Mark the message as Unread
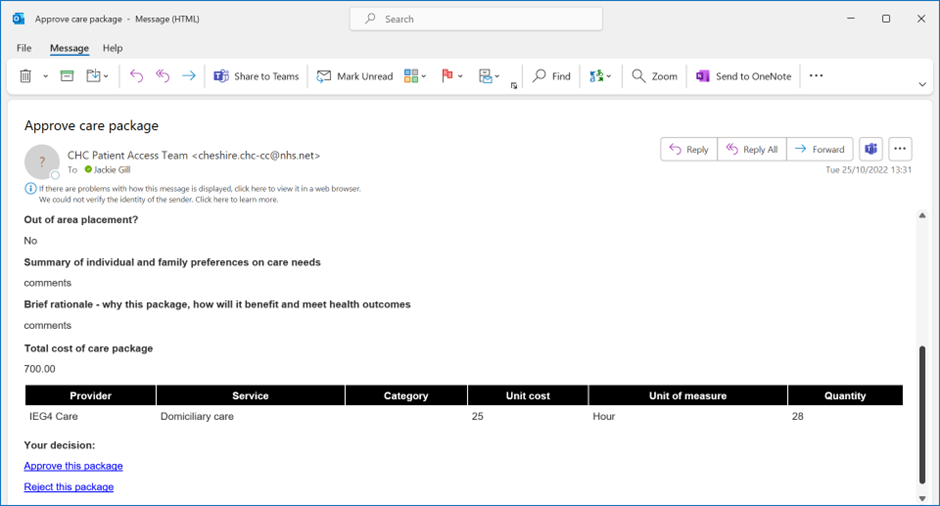Image resolution: width=940 pixels, height=506 pixels. coord(355,76)
